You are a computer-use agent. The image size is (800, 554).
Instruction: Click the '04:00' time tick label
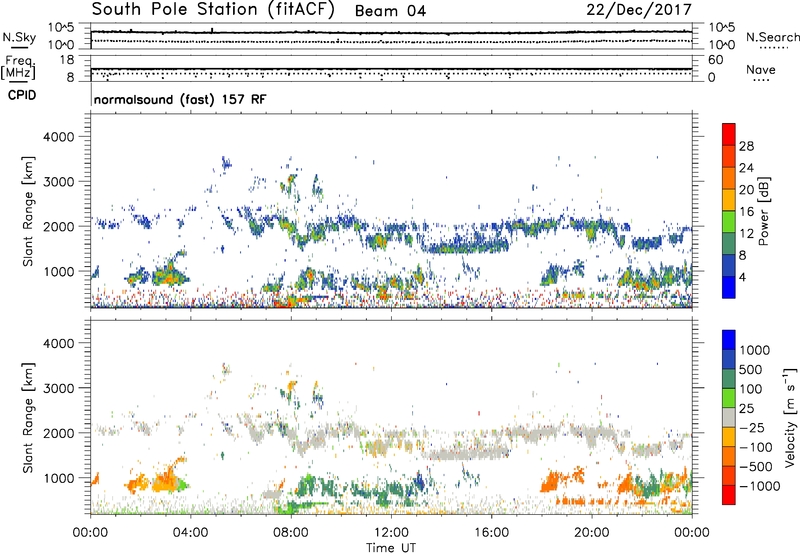(190, 533)
